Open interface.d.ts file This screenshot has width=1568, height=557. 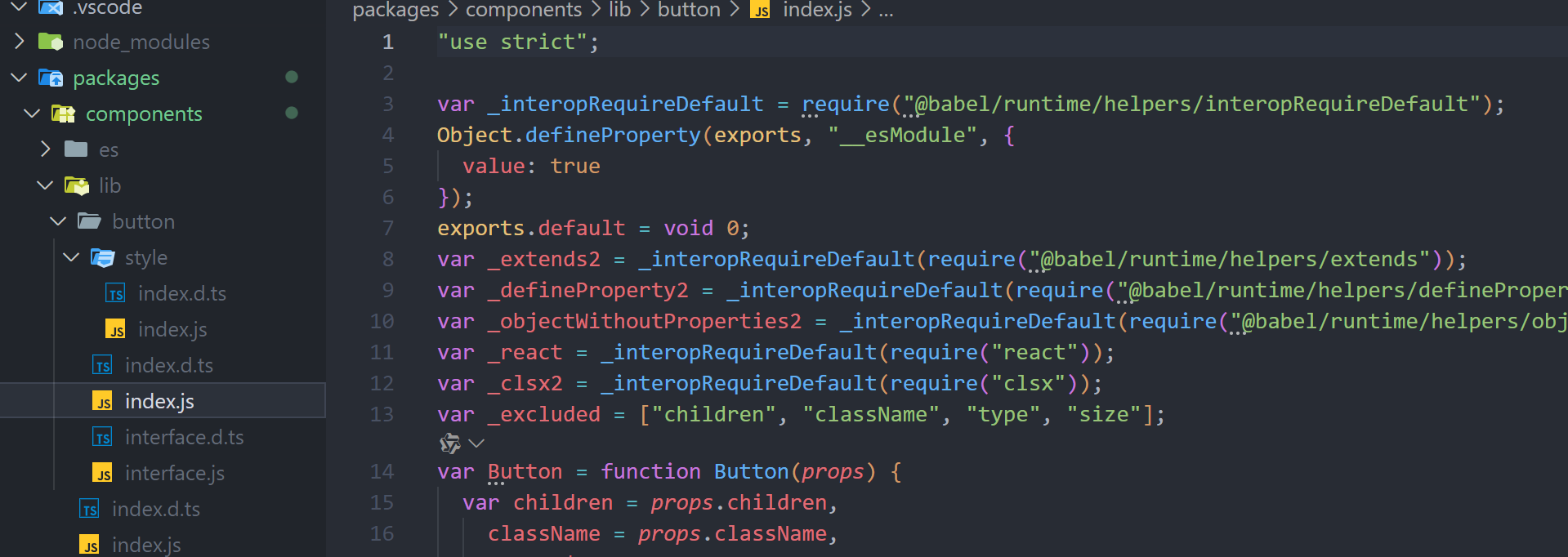tap(185, 437)
